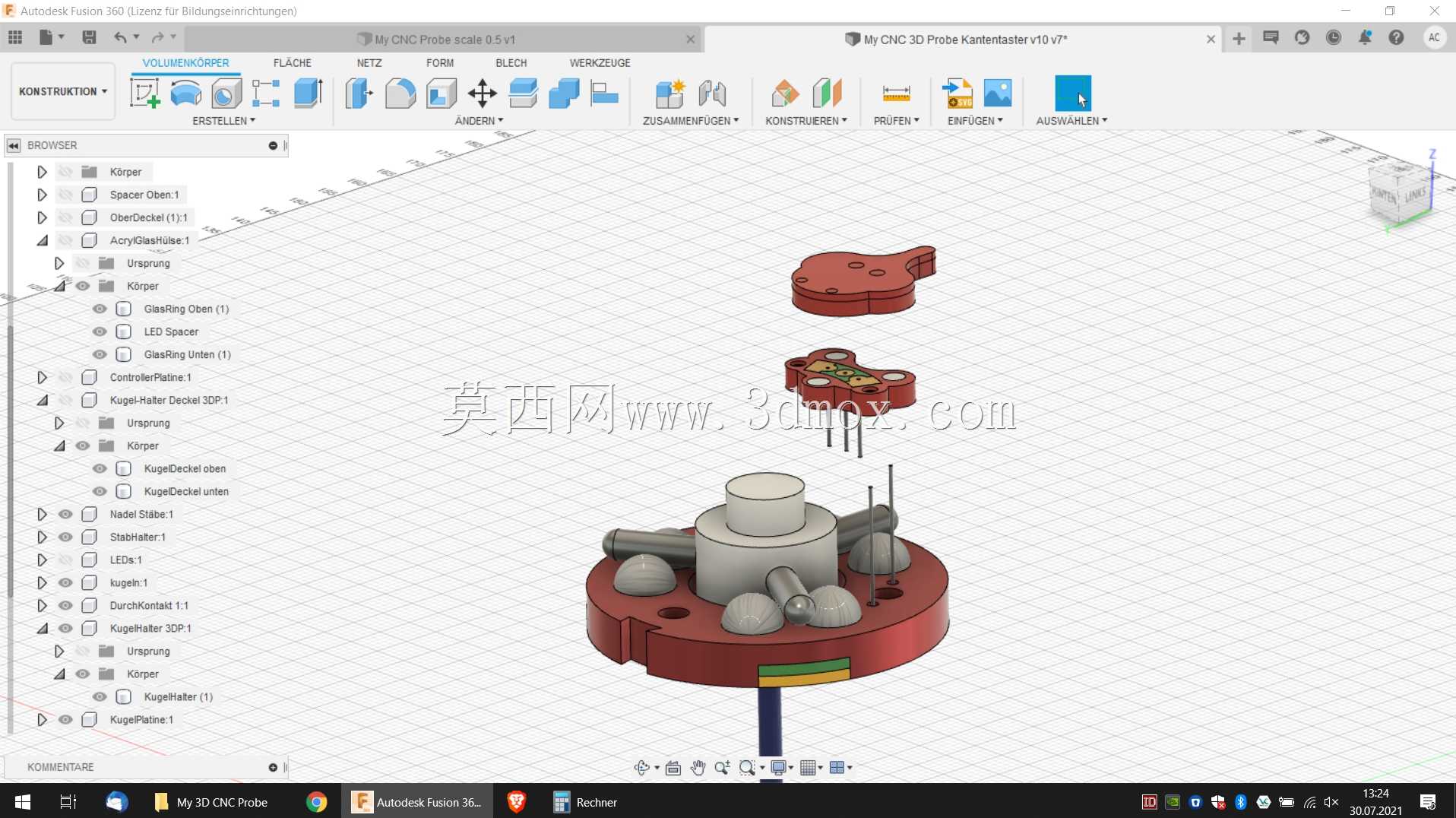Switch to the NETZ tab
This screenshot has width=1456, height=818.
tap(369, 63)
